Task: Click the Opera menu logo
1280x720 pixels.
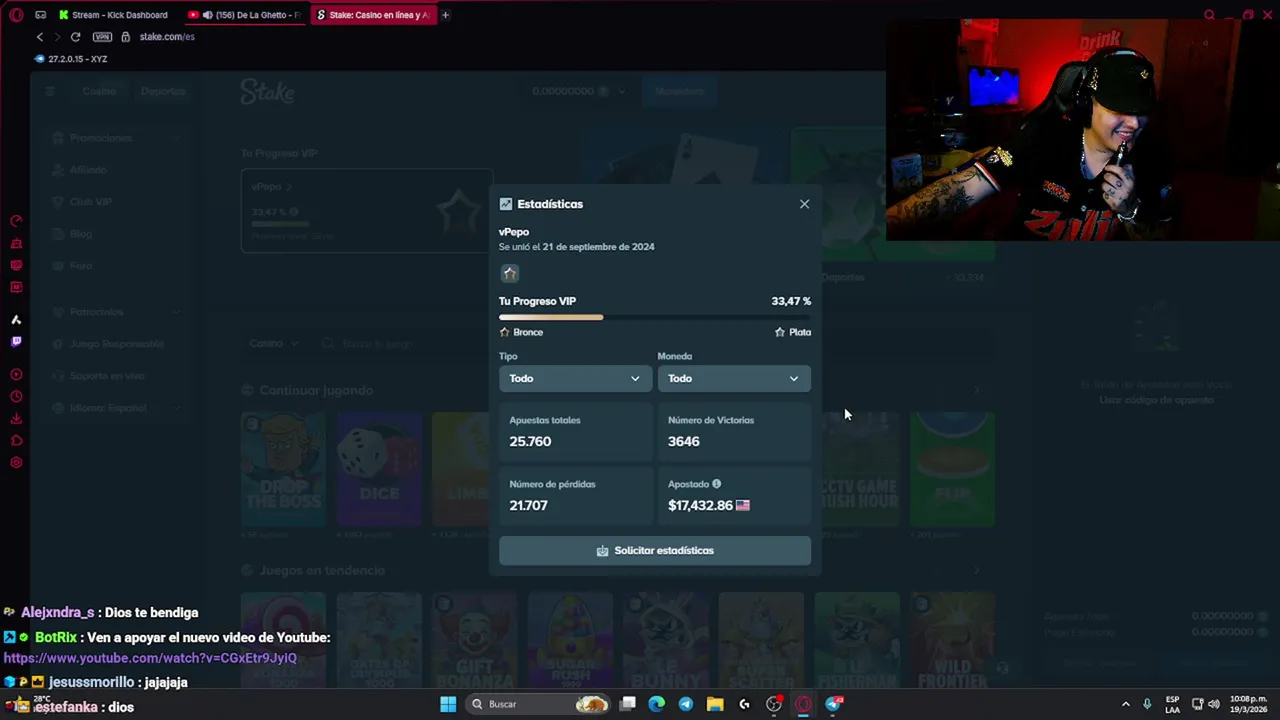Action: coord(16,15)
